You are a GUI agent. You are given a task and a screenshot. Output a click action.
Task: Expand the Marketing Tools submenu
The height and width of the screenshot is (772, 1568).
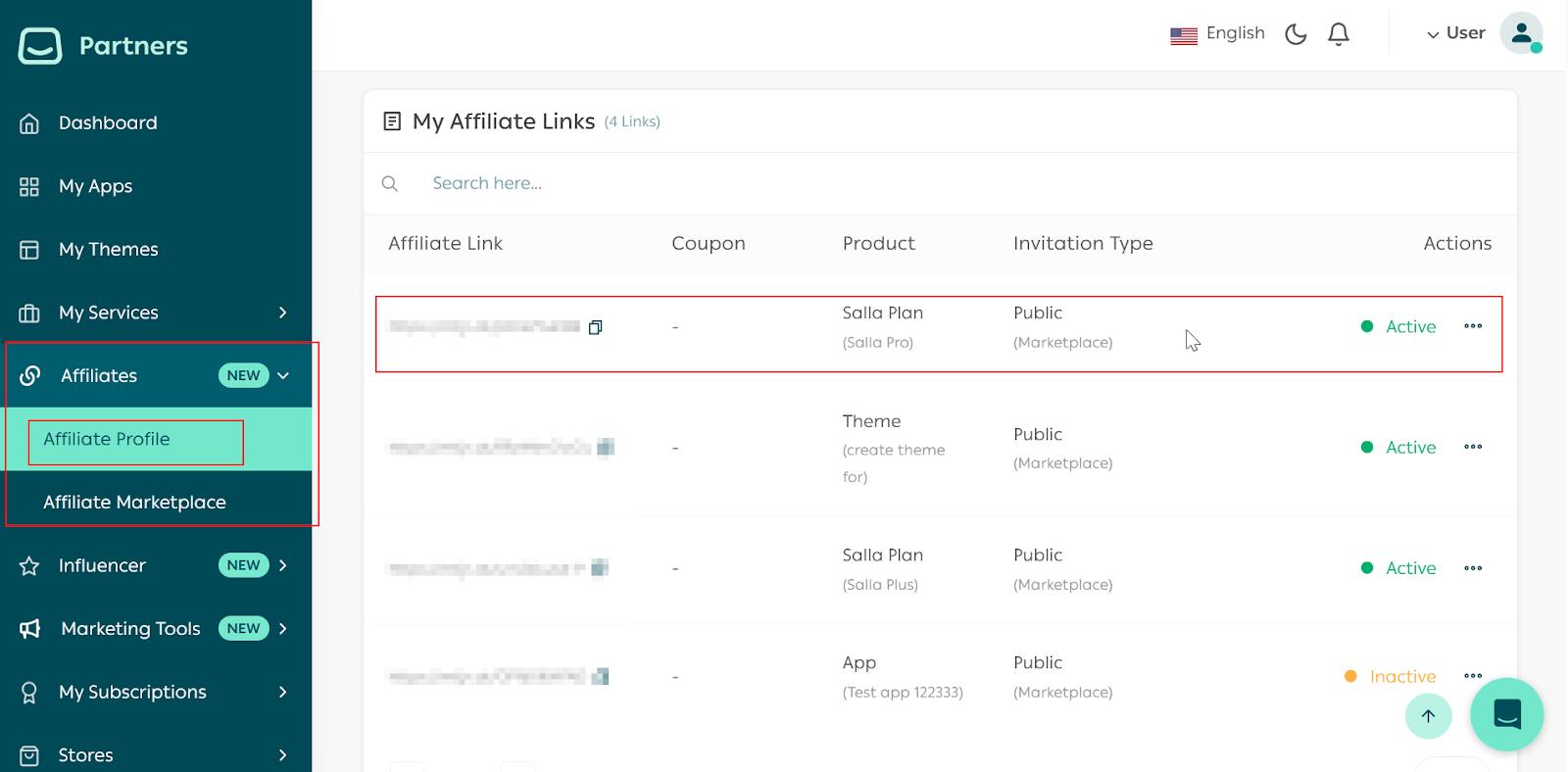pyautogui.click(x=282, y=629)
